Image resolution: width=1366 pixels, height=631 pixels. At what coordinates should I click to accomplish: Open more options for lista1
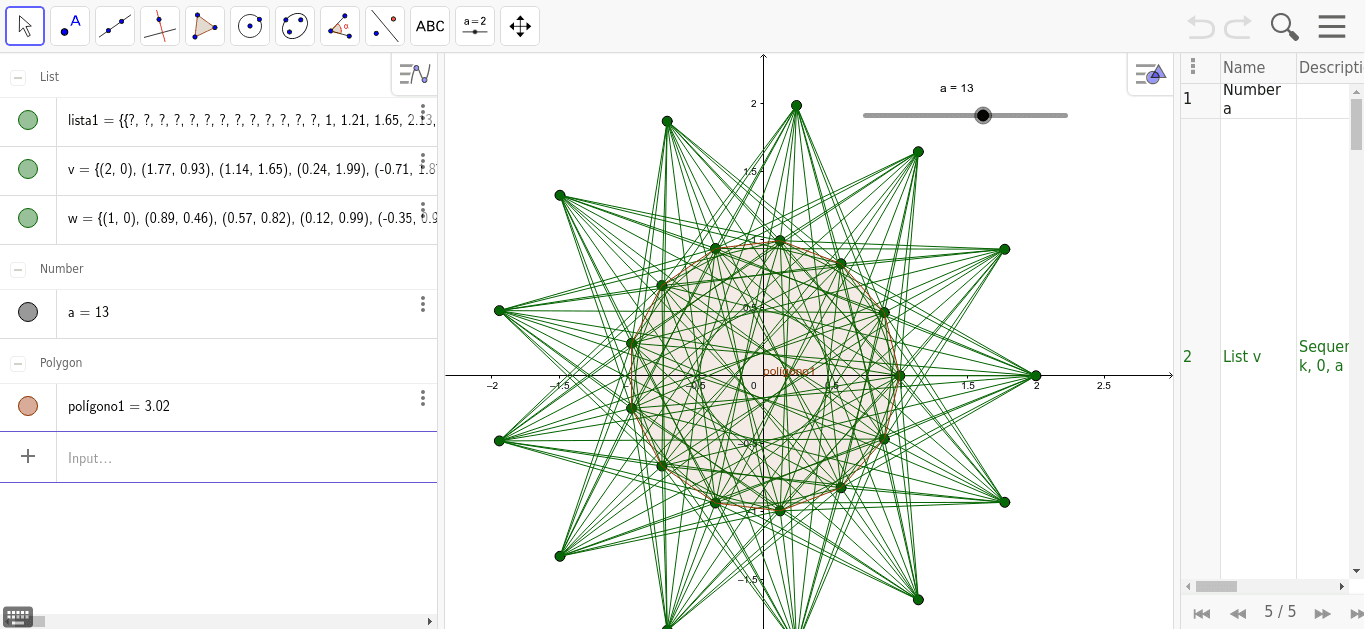[423, 112]
